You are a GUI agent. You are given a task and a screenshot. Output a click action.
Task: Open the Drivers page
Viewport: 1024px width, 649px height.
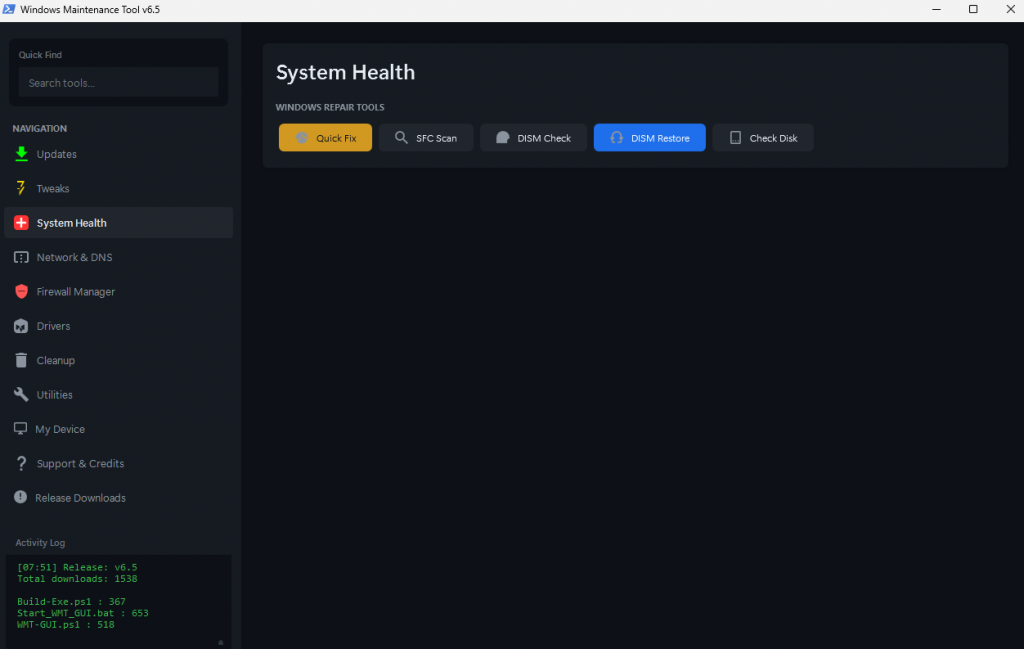(x=118, y=326)
